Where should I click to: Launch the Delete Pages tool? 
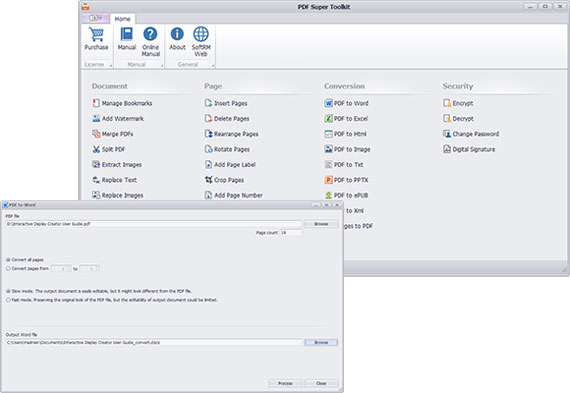[227, 119]
